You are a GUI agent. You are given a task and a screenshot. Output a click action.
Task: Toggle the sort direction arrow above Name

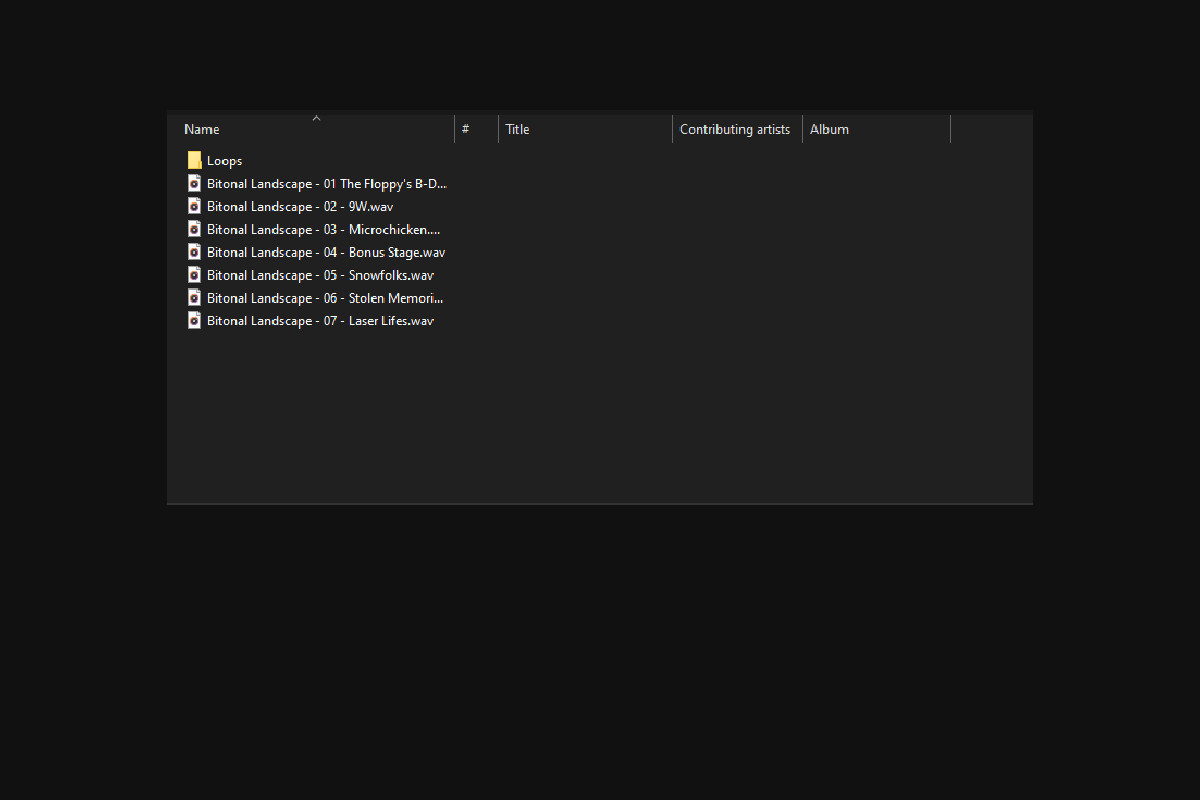coord(316,118)
